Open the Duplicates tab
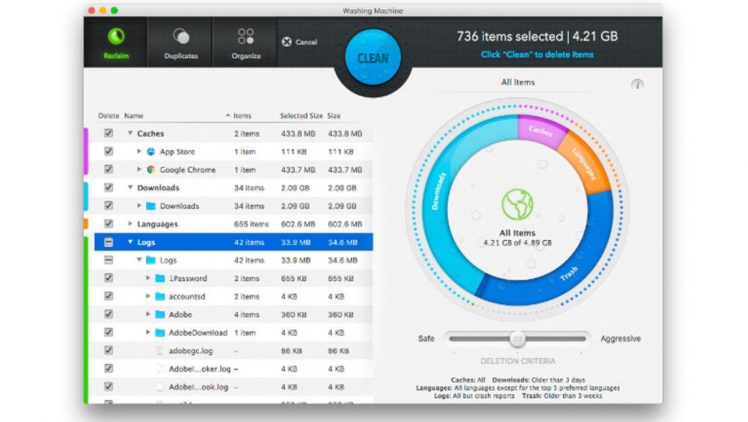Viewport: 748px width, 422px height. pyautogui.click(x=180, y=37)
